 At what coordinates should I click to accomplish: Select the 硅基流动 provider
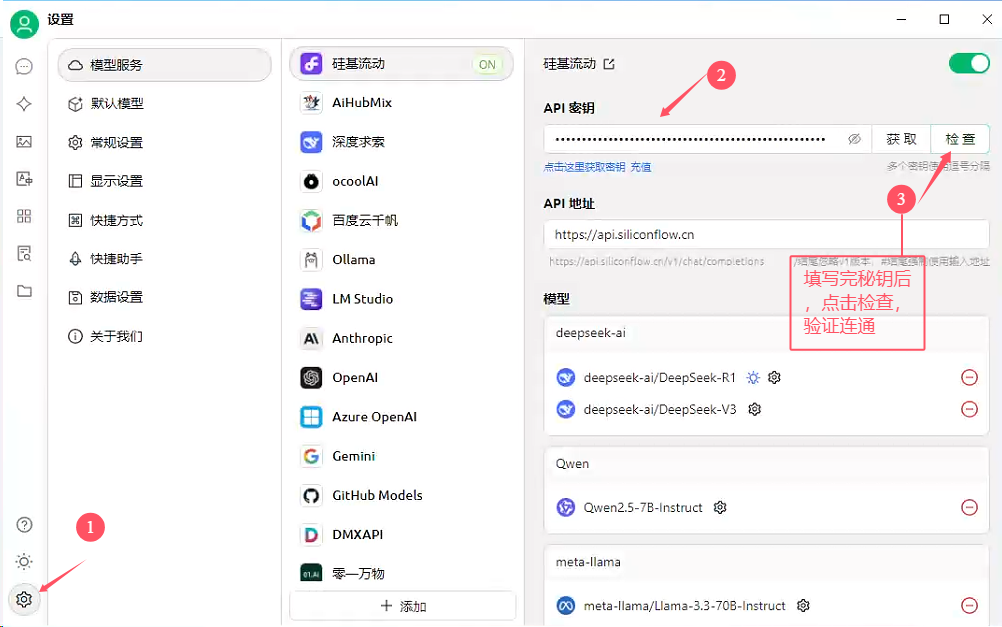(402, 64)
